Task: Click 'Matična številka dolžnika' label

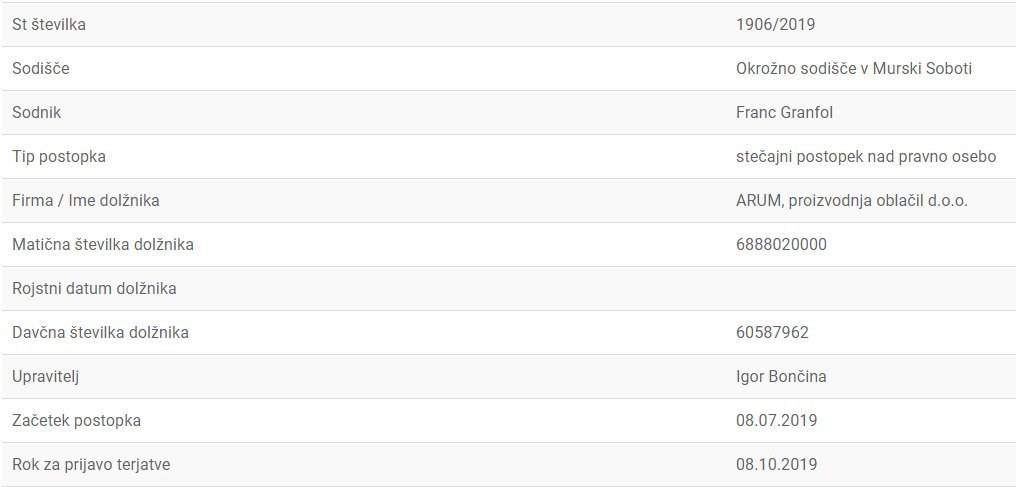Action: (103, 245)
